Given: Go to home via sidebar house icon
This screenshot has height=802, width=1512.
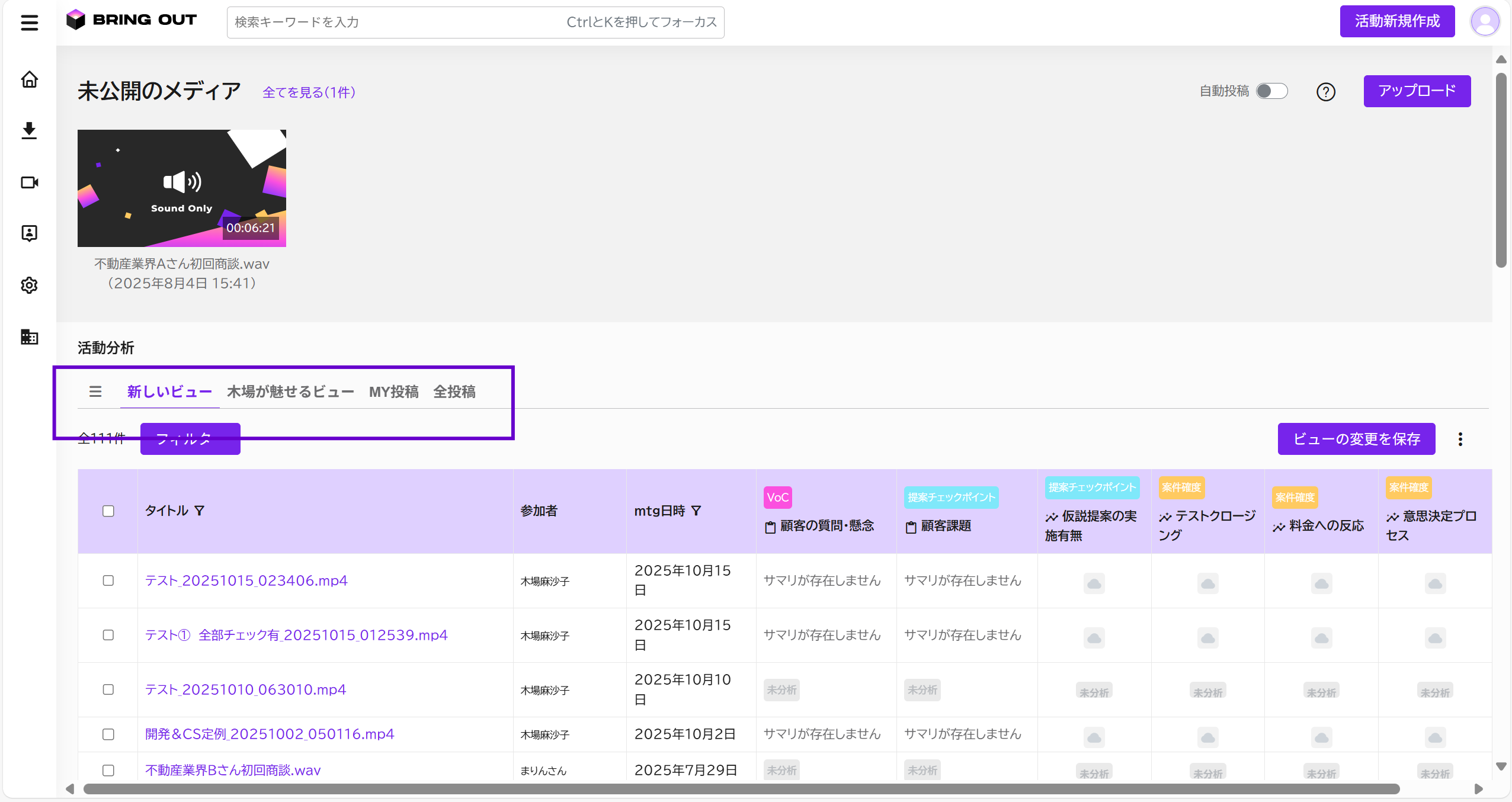Looking at the screenshot, I should click(29, 79).
